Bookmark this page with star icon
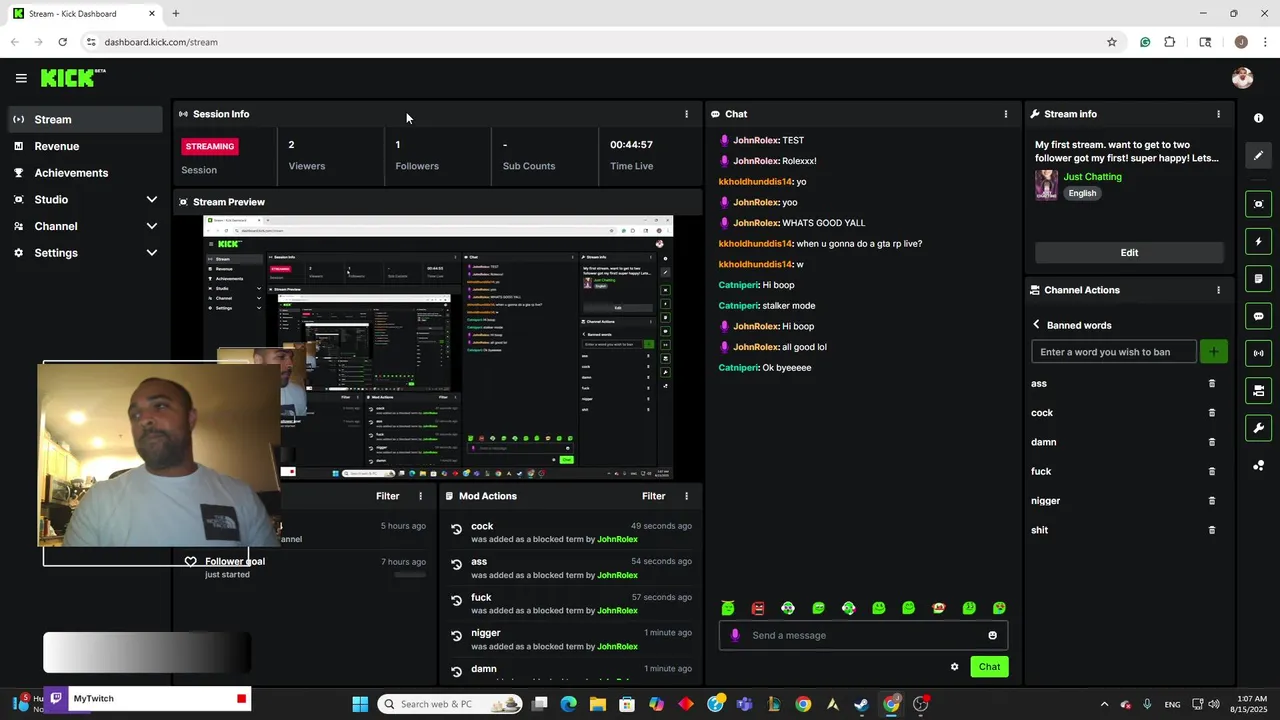Screen dimensions: 1280x720 point(1111,42)
